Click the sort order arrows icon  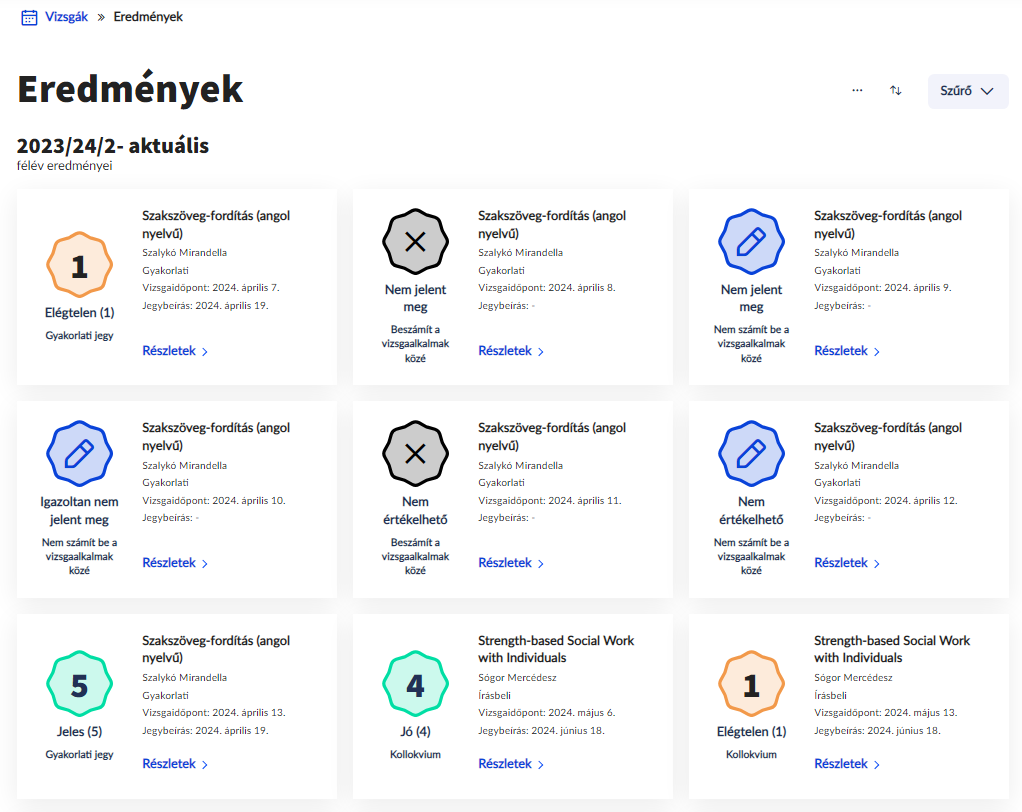(x=896, y=90)
